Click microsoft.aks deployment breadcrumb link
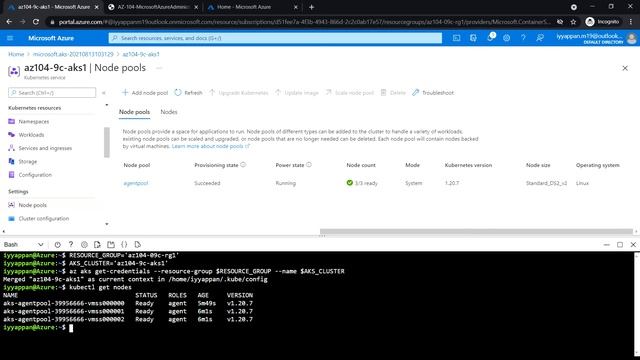Image resolution: width=640 pixels, height=360 pixels. click(73, 54)
